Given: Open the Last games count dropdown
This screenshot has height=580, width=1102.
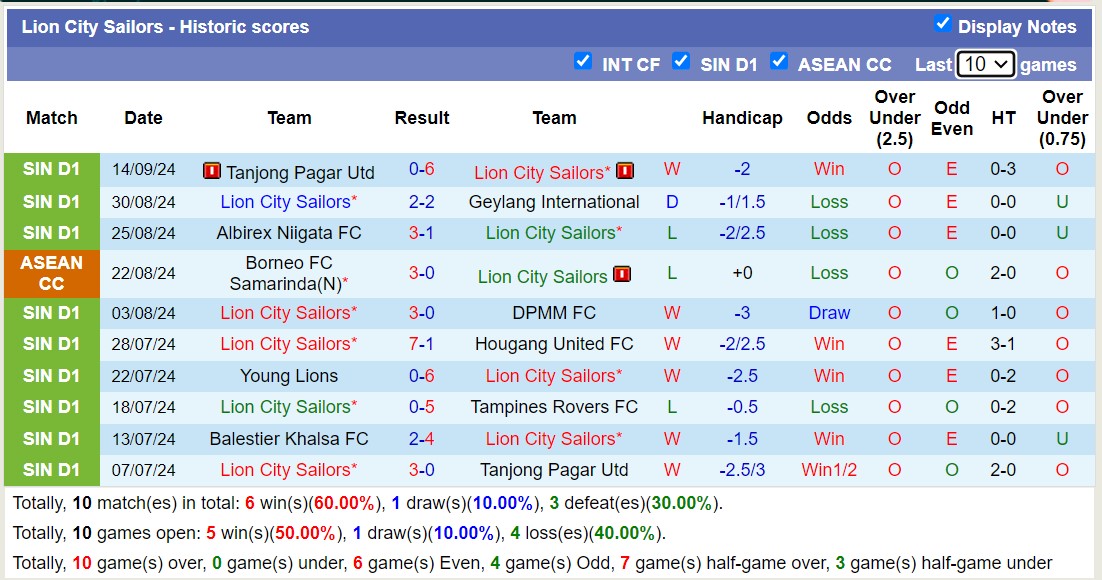Looking at the screenshot, I should coord(986,63).
